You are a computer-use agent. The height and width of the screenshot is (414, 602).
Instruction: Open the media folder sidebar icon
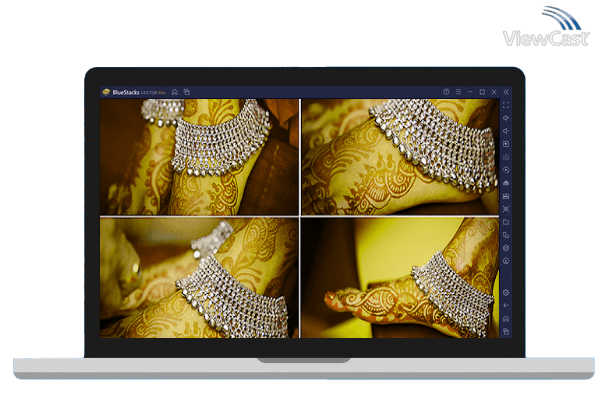pyautogui.click(x=506, y=222)
